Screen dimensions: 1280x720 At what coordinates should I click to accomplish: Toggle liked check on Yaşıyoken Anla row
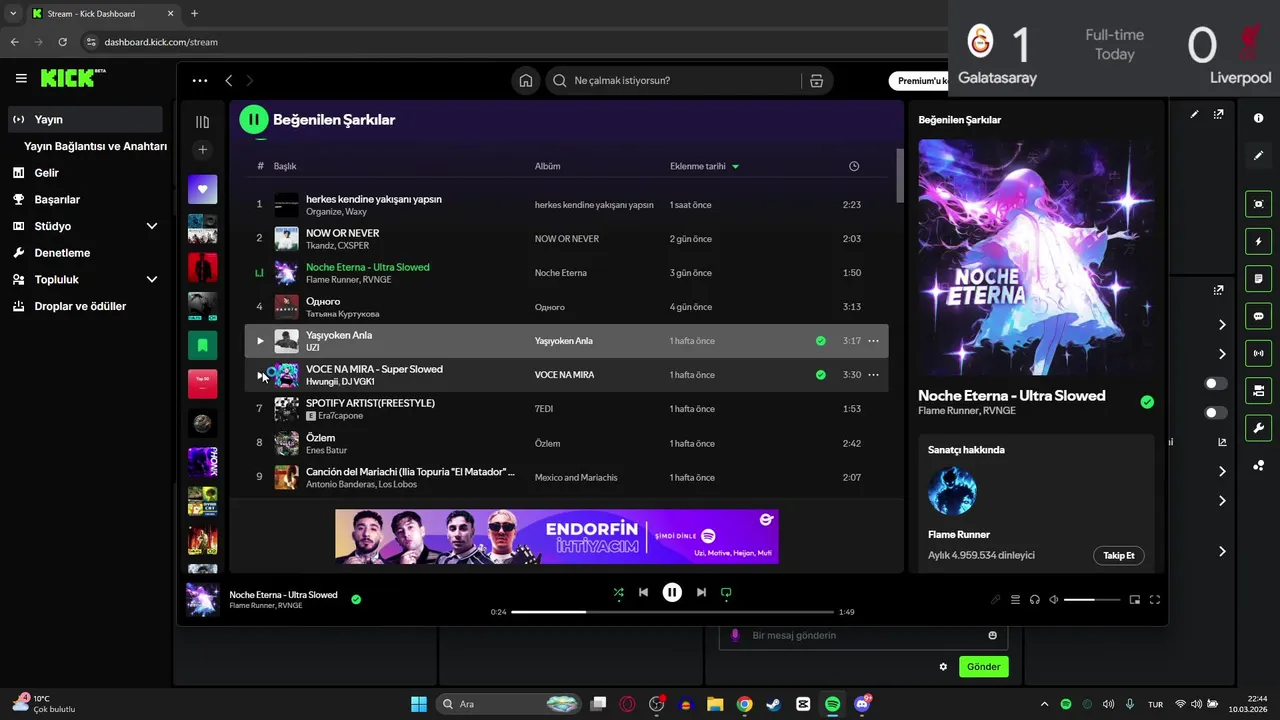click(820, 341)
